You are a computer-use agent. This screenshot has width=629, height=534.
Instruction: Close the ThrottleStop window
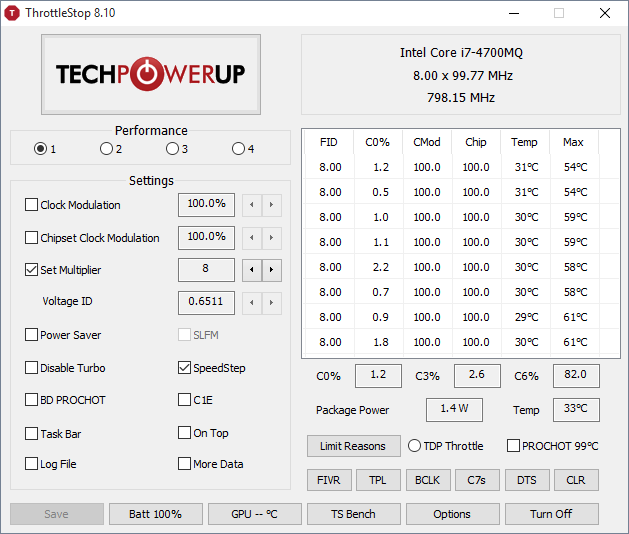coord(605,13)
